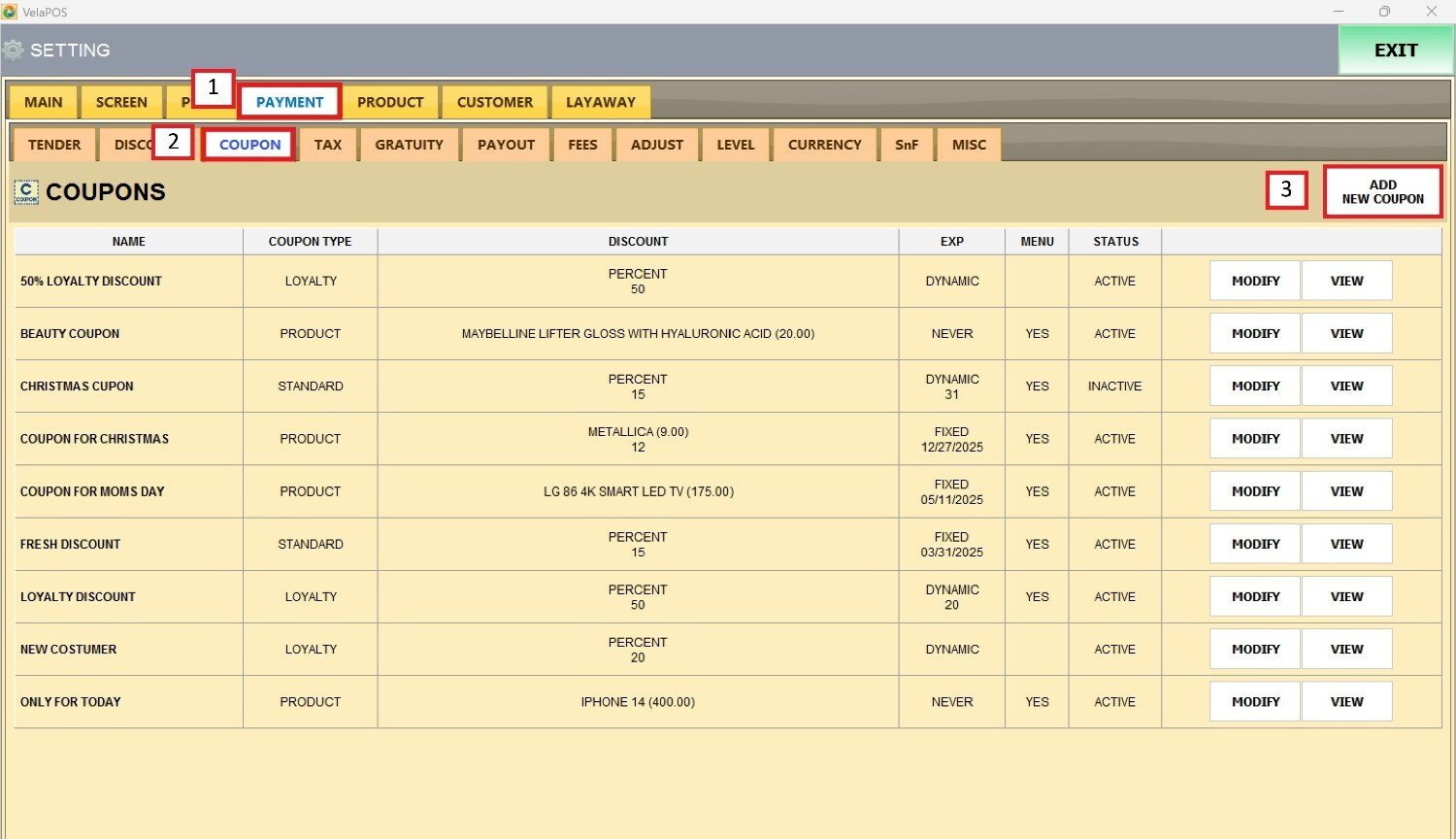This screenshot has width=1456, height=839.
Task: Click the STATUS column header
Action: tap(1115, 241)
